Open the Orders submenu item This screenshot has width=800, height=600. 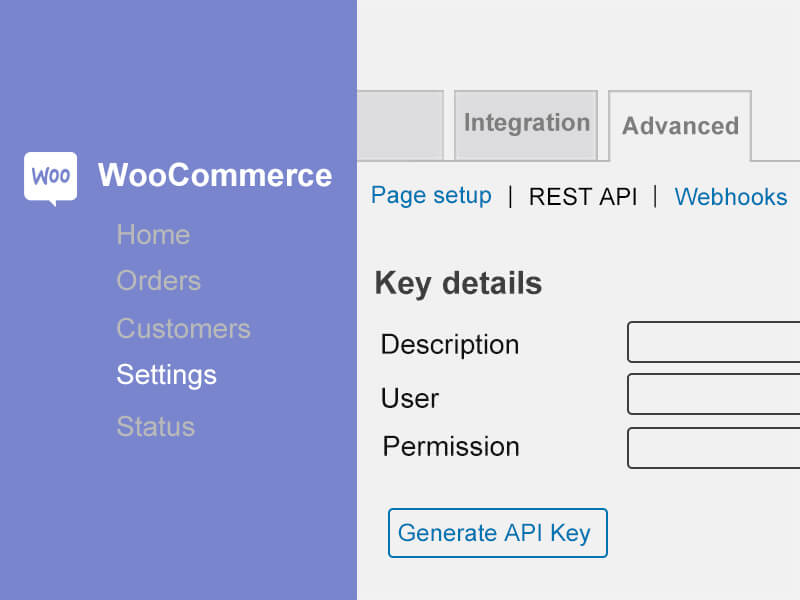[x=159, y=281]
